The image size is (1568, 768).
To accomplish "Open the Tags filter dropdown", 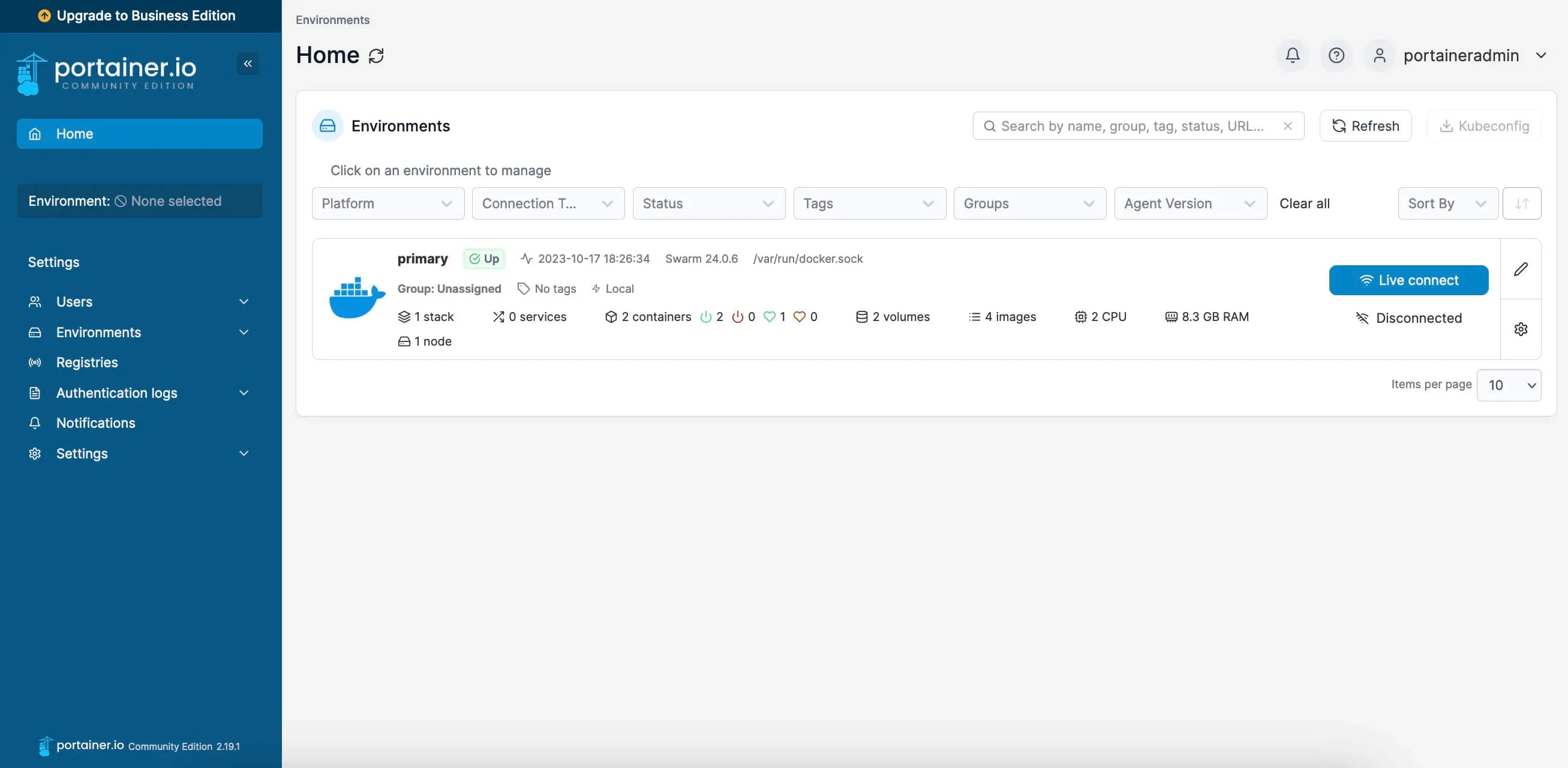I will coord(869,203).
